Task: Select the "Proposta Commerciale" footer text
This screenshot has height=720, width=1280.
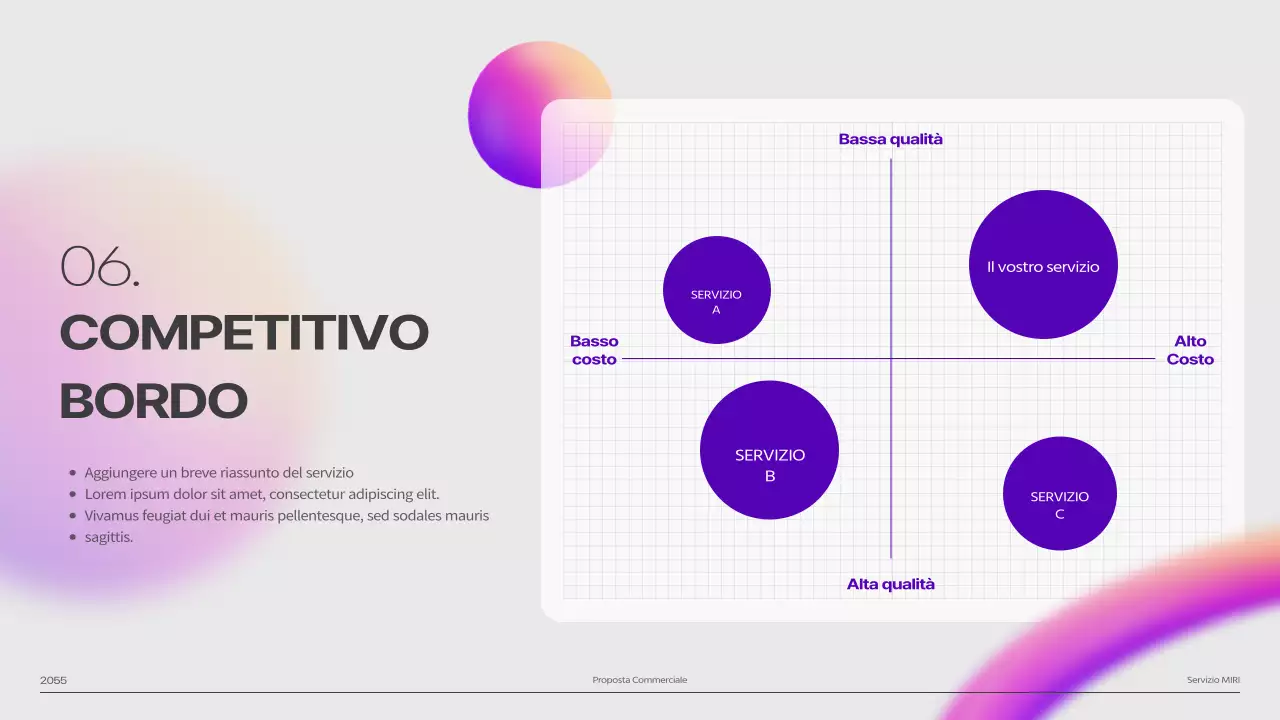Action: tap(639, 680)
